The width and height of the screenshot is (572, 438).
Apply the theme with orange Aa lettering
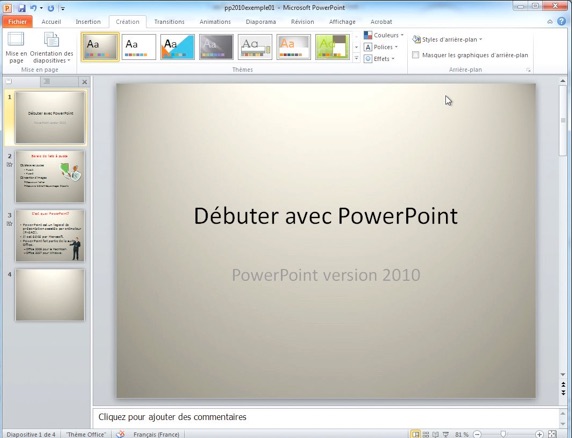[x=294, y=47]
